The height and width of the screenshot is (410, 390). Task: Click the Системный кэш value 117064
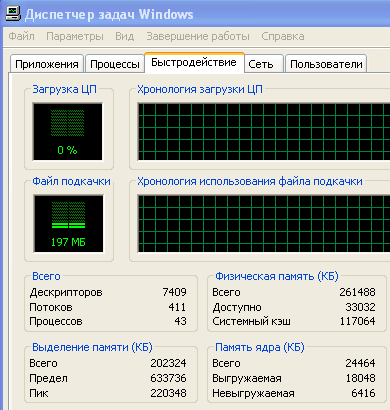pyautogui.click(x=357, y=321)
